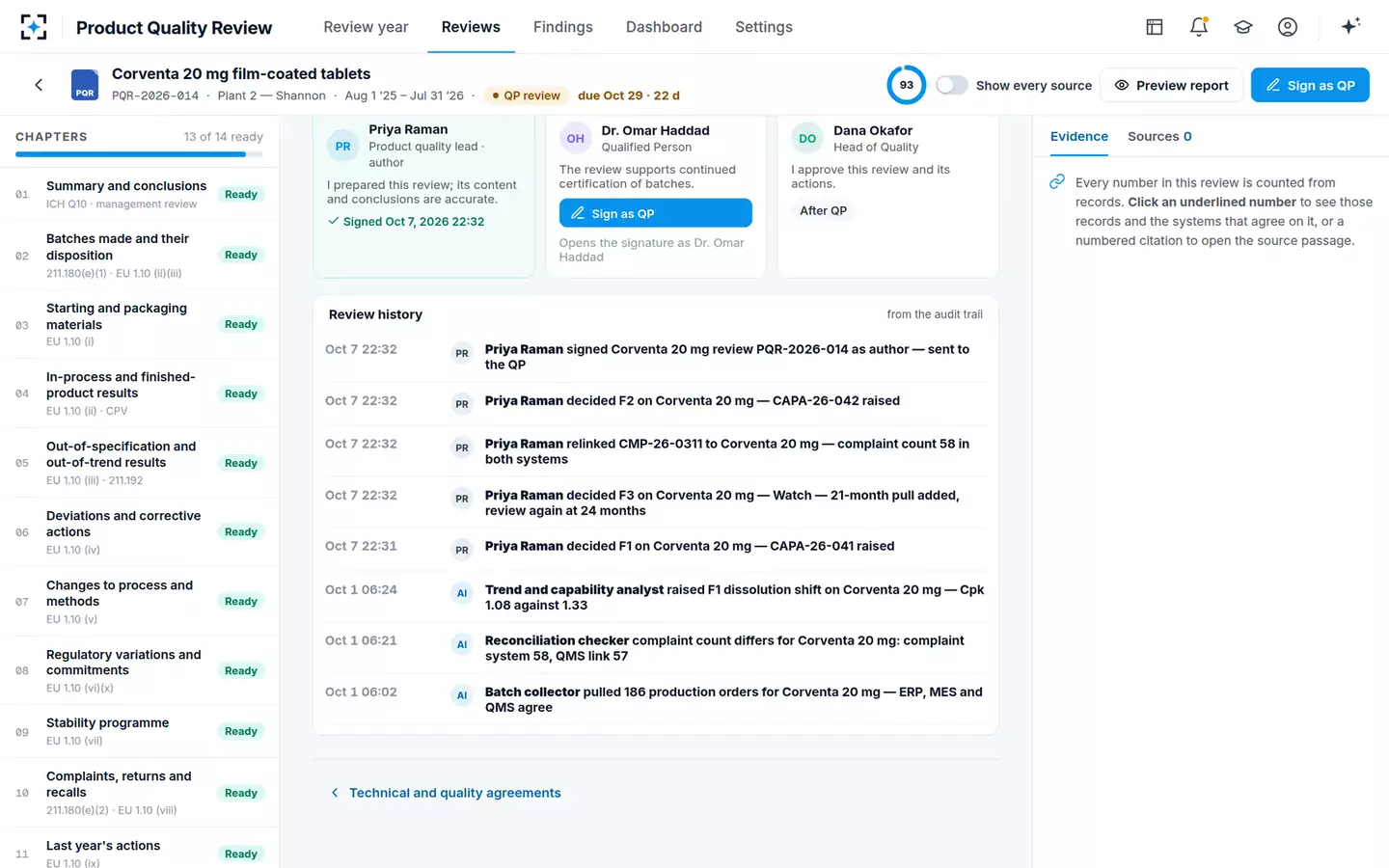Viewport: 1389px width, 868px height.
Task: Click the 'QP review' status pill
Action: [526, 95]
